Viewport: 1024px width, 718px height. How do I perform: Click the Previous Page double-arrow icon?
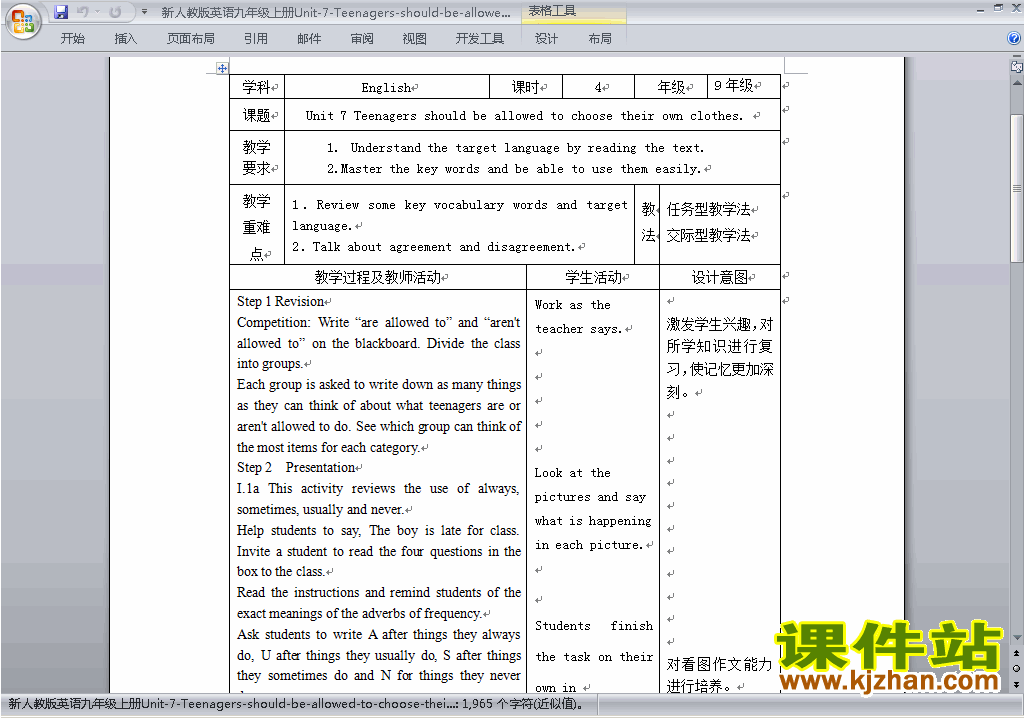click(1016, 653)
